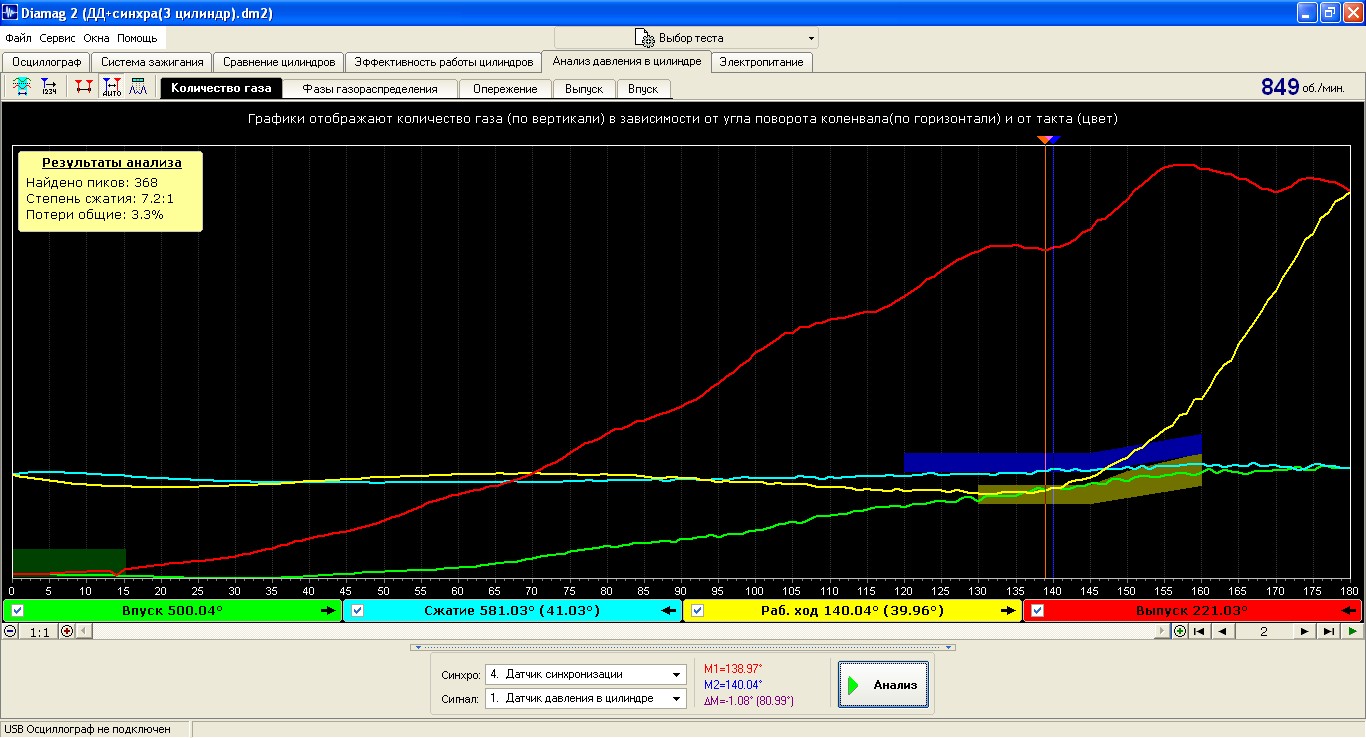Click the peaks detection toolbar icon
The height and width of the screenshot is (738, 1366).
(x=139, y=87)
